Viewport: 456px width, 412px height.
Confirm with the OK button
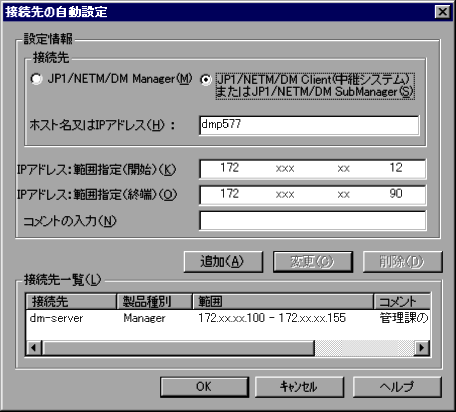pos(204,387)
